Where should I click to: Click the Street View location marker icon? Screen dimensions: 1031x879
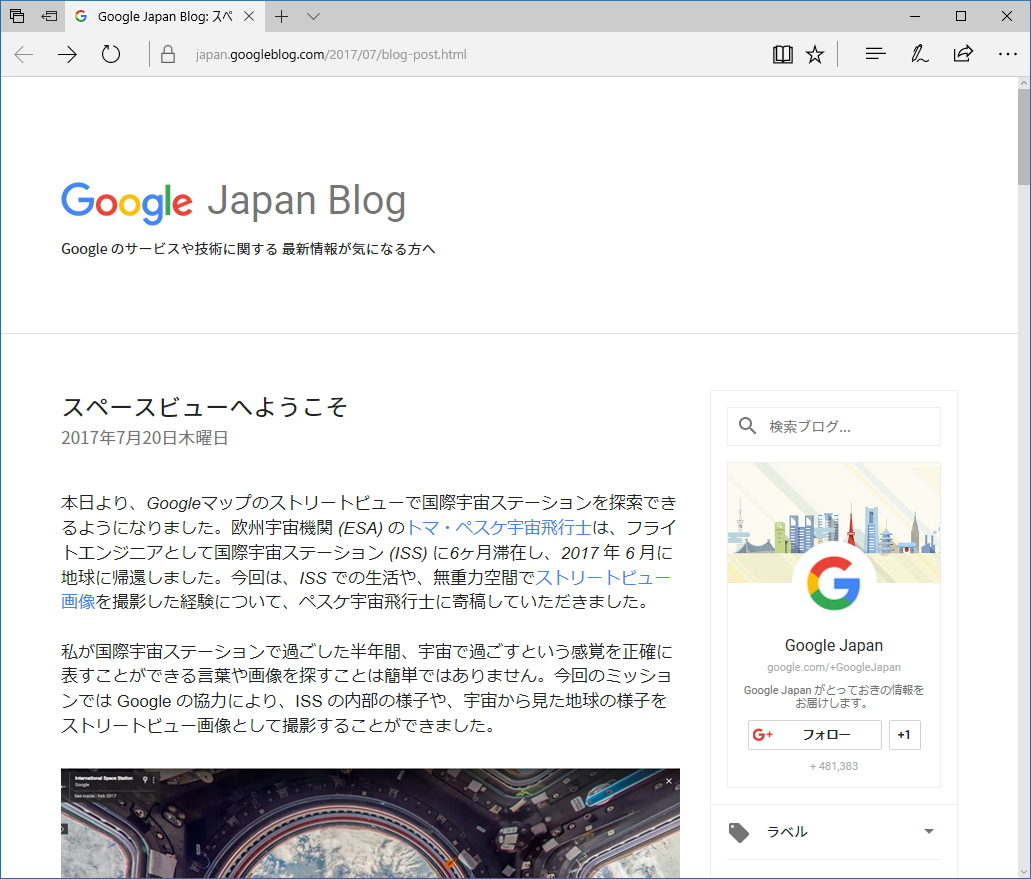[145, 777]
